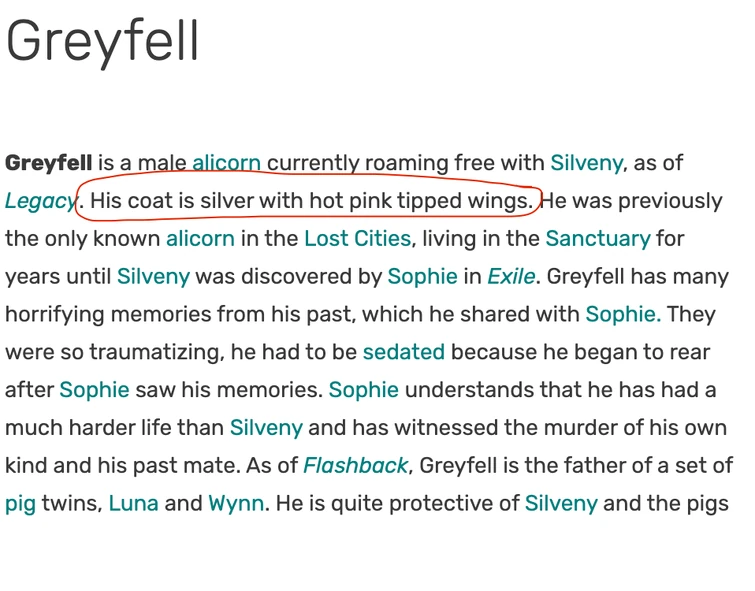This screenshot has height=591, width=755.
Task: Open the Legacy book link
Action: tap(41, 201)
